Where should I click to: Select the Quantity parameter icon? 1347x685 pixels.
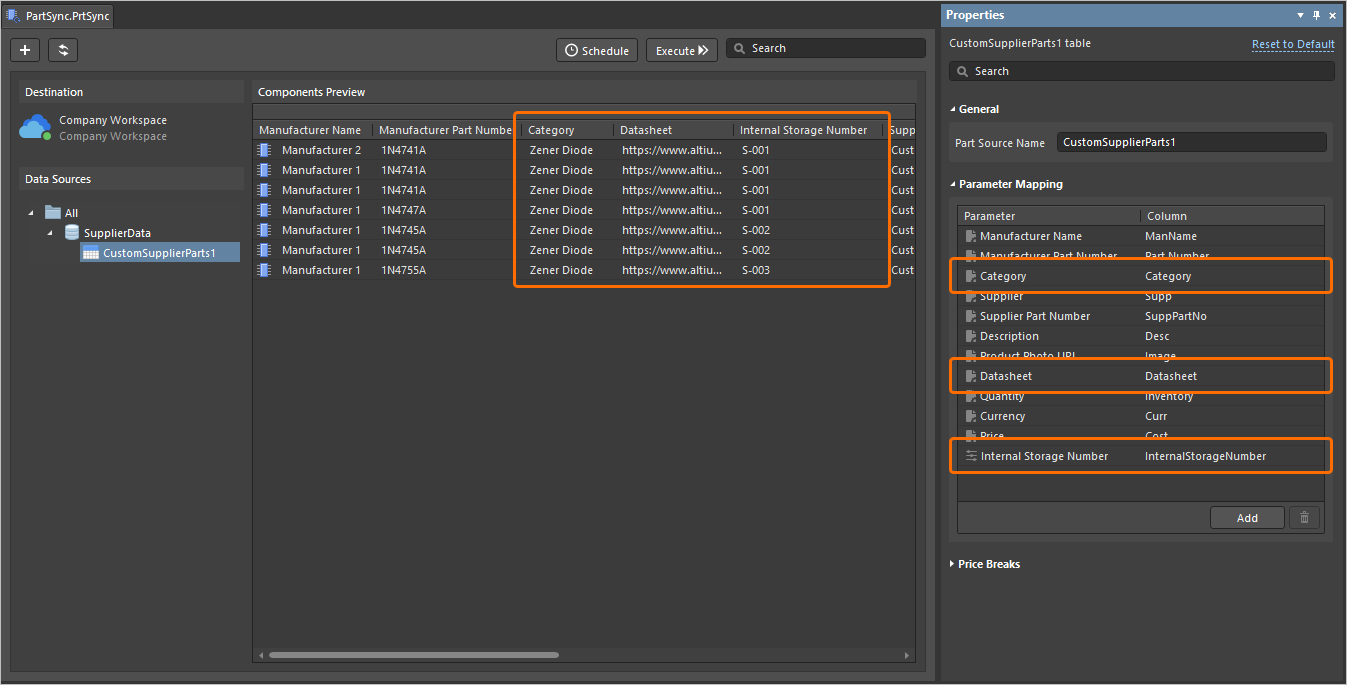pos(971,396)
